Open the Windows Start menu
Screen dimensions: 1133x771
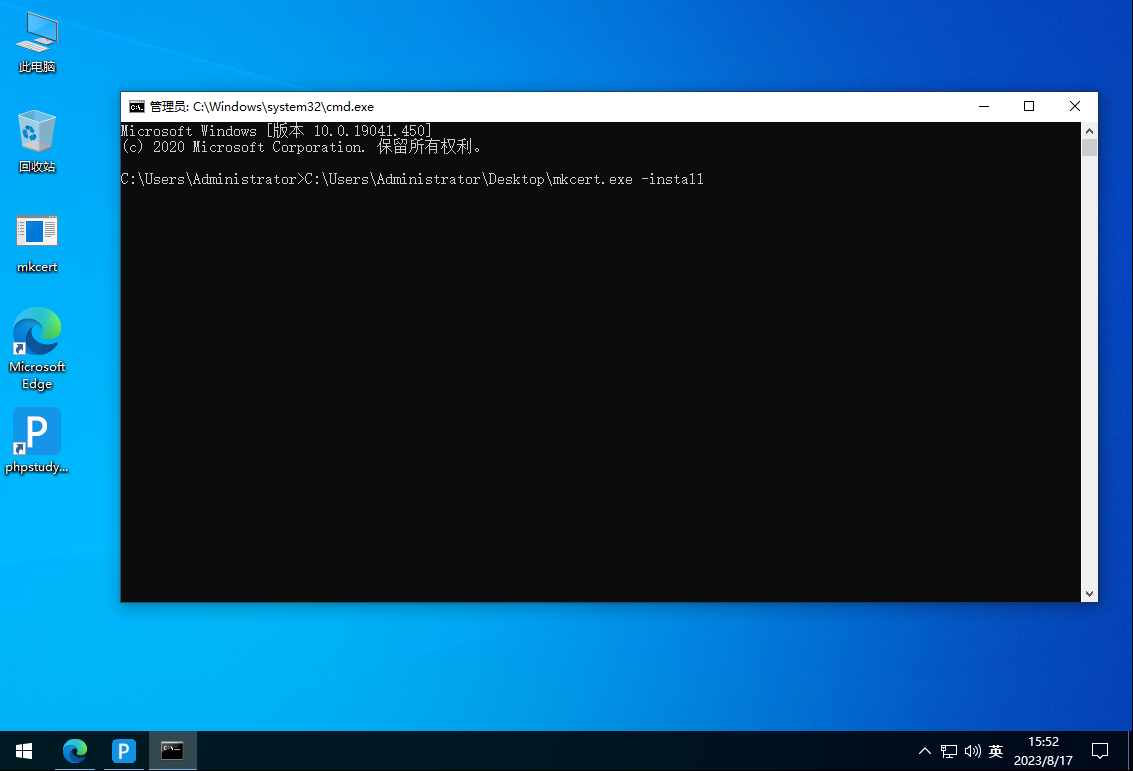click(x=24, y=751)
